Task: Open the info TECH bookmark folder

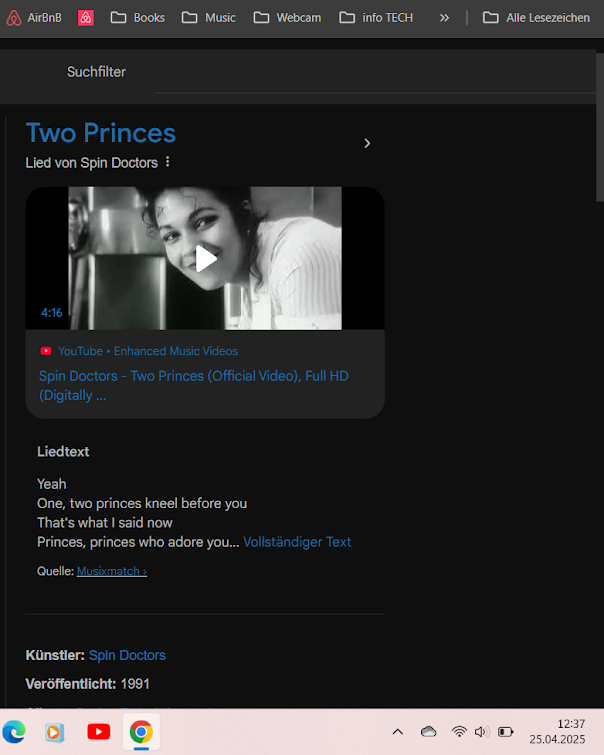Action: pyautogui.click(x=376, y=18)
